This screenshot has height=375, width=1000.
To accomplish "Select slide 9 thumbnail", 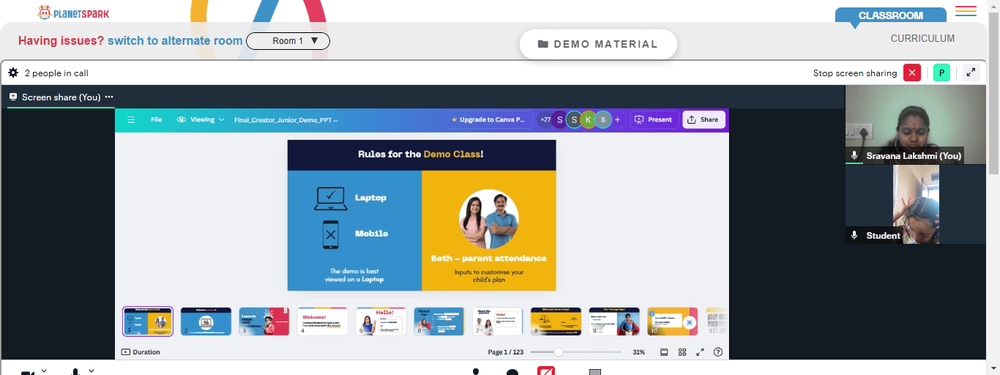I will [x=614, y=321].
